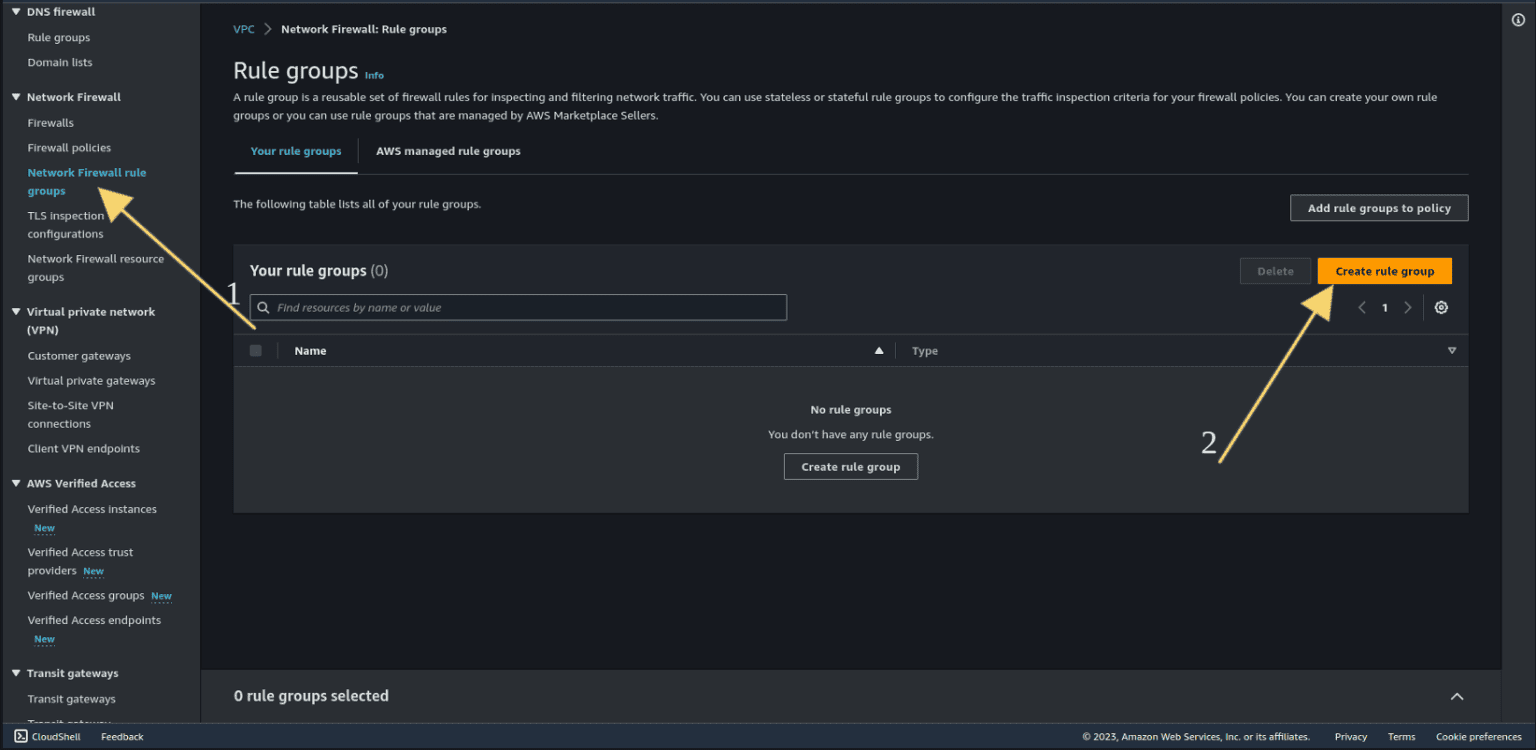Image resolution: width=1536 pixels, height=750 pixels.
Task: Click the orange Create rule group button
Action: pyautogui.click(x=1384, y=270)
